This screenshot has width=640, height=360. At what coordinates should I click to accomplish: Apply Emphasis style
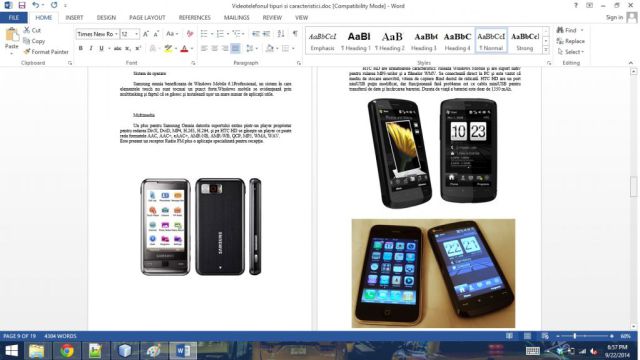tap(322, 40)
